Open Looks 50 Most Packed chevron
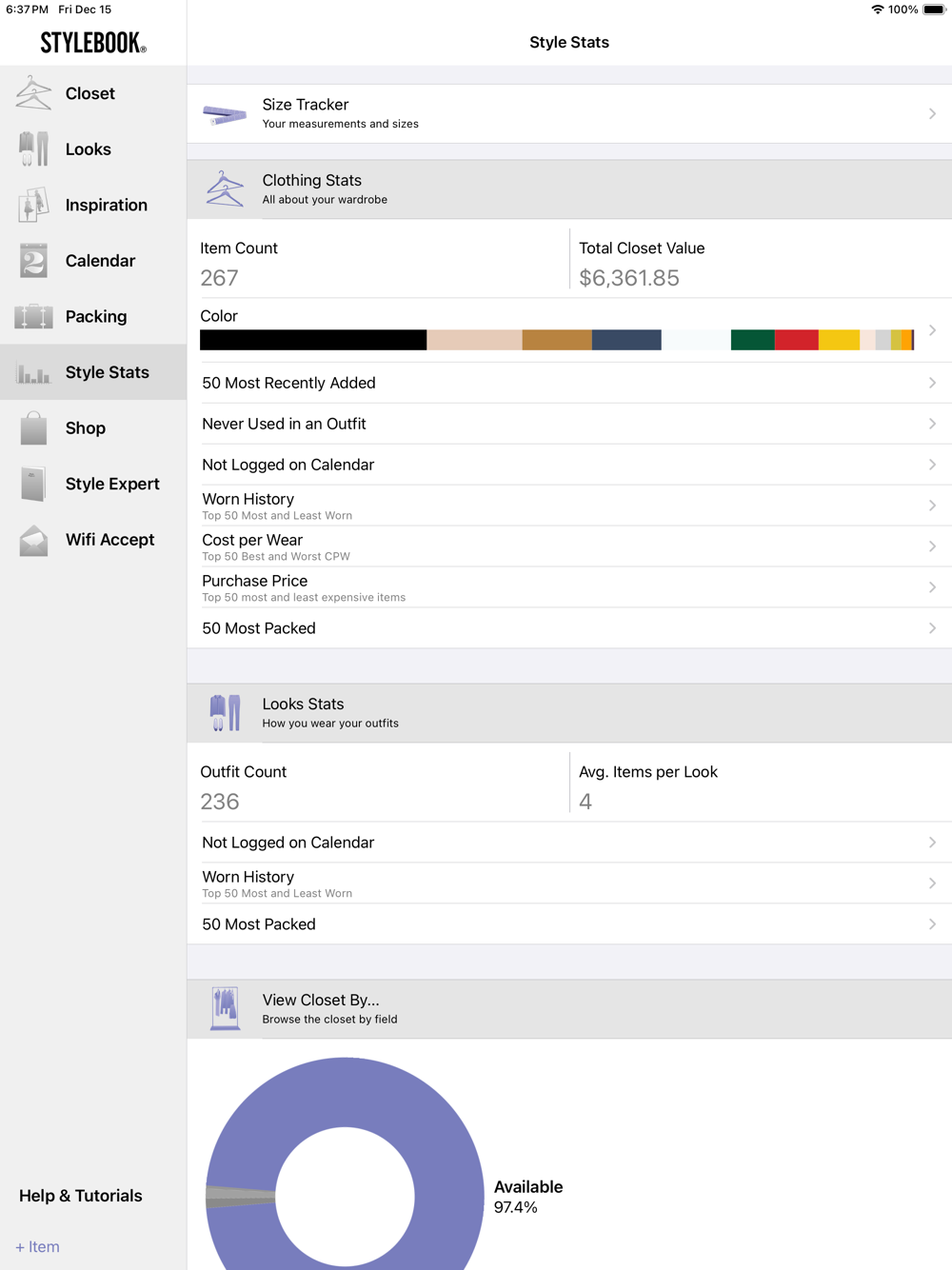Screen dimensions: 952x1270 point(932,924)
